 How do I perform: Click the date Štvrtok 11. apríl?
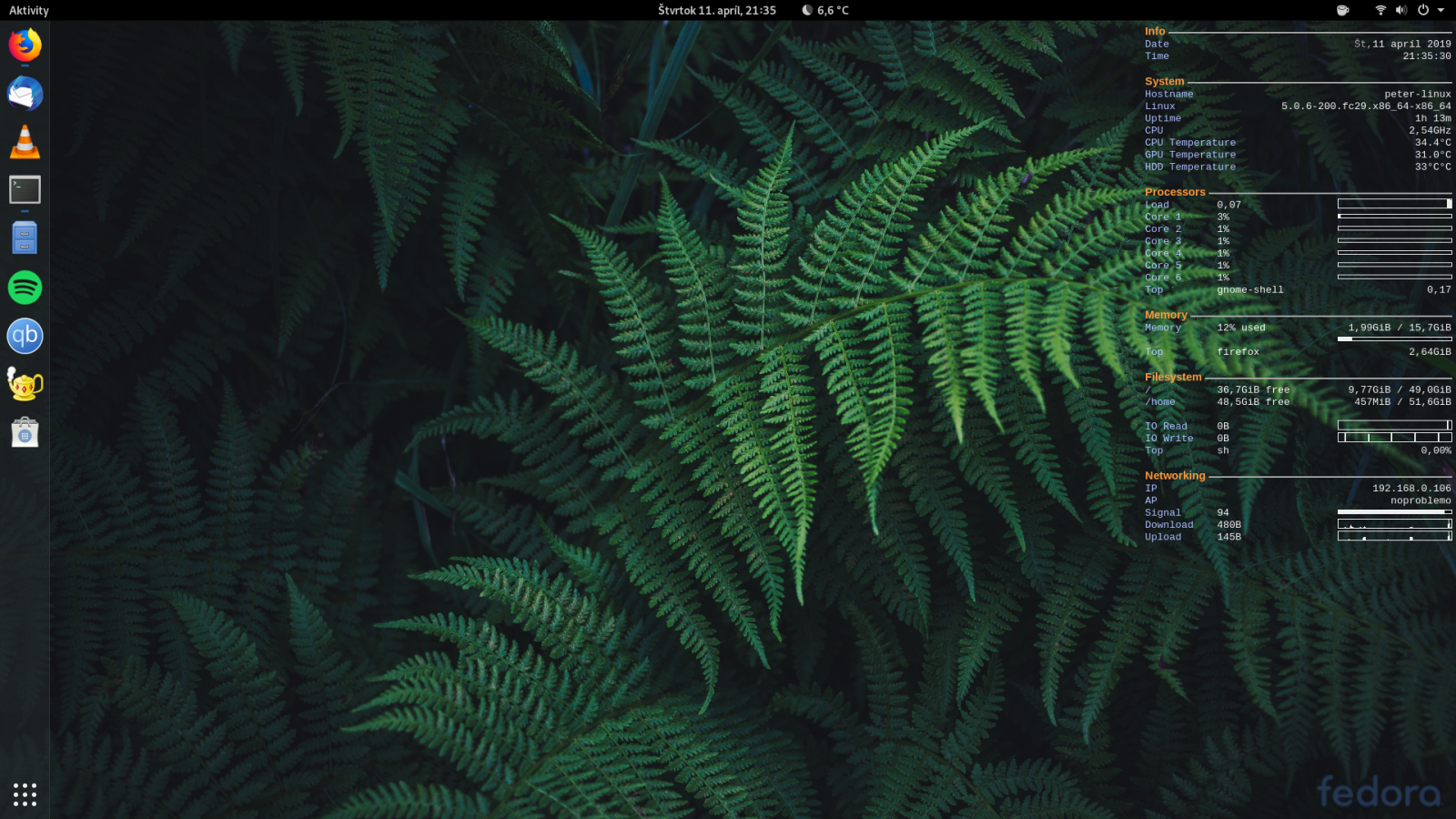pos(687,10)
